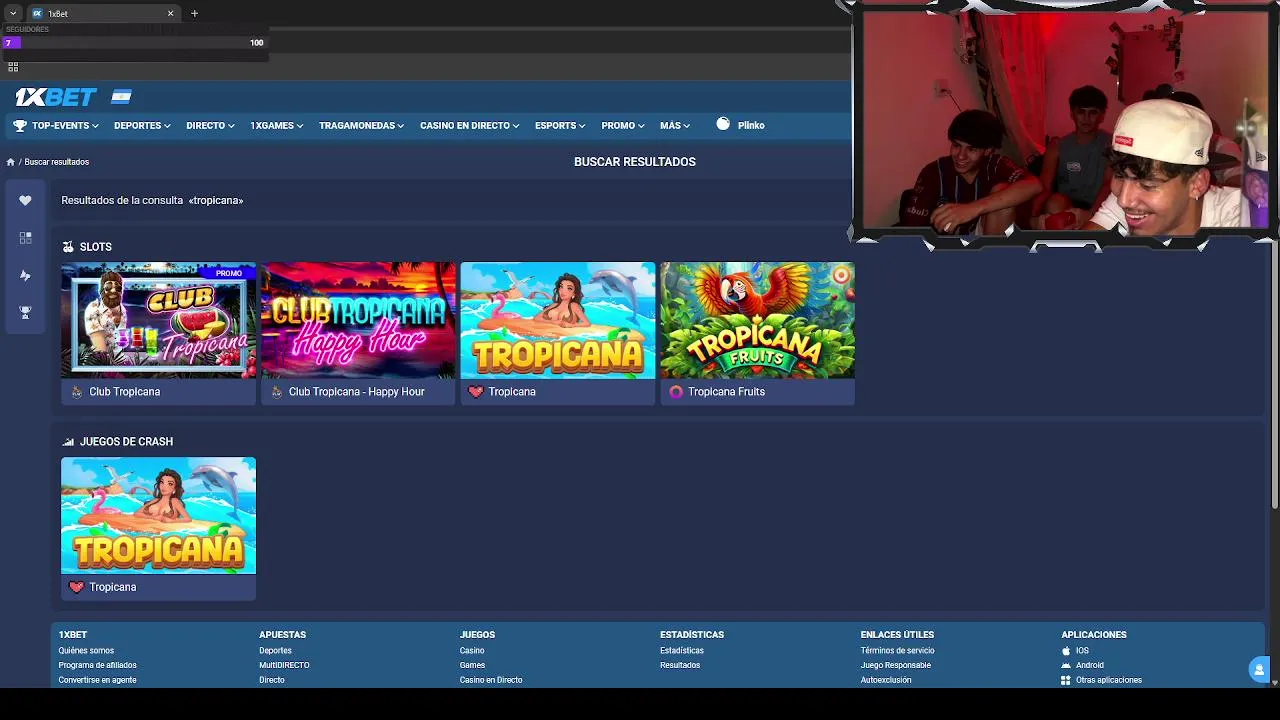Open the trophy icon in left sidebar
This screenshot has width=1280, height=720.
(x=25, y=312)
